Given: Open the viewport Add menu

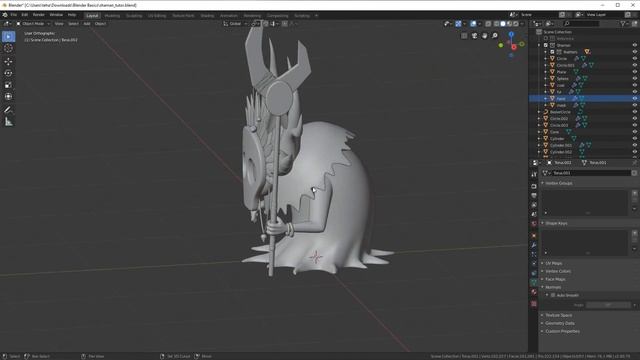Looking at the screenshot, I should pyautogui.click(x=87, y=24).
